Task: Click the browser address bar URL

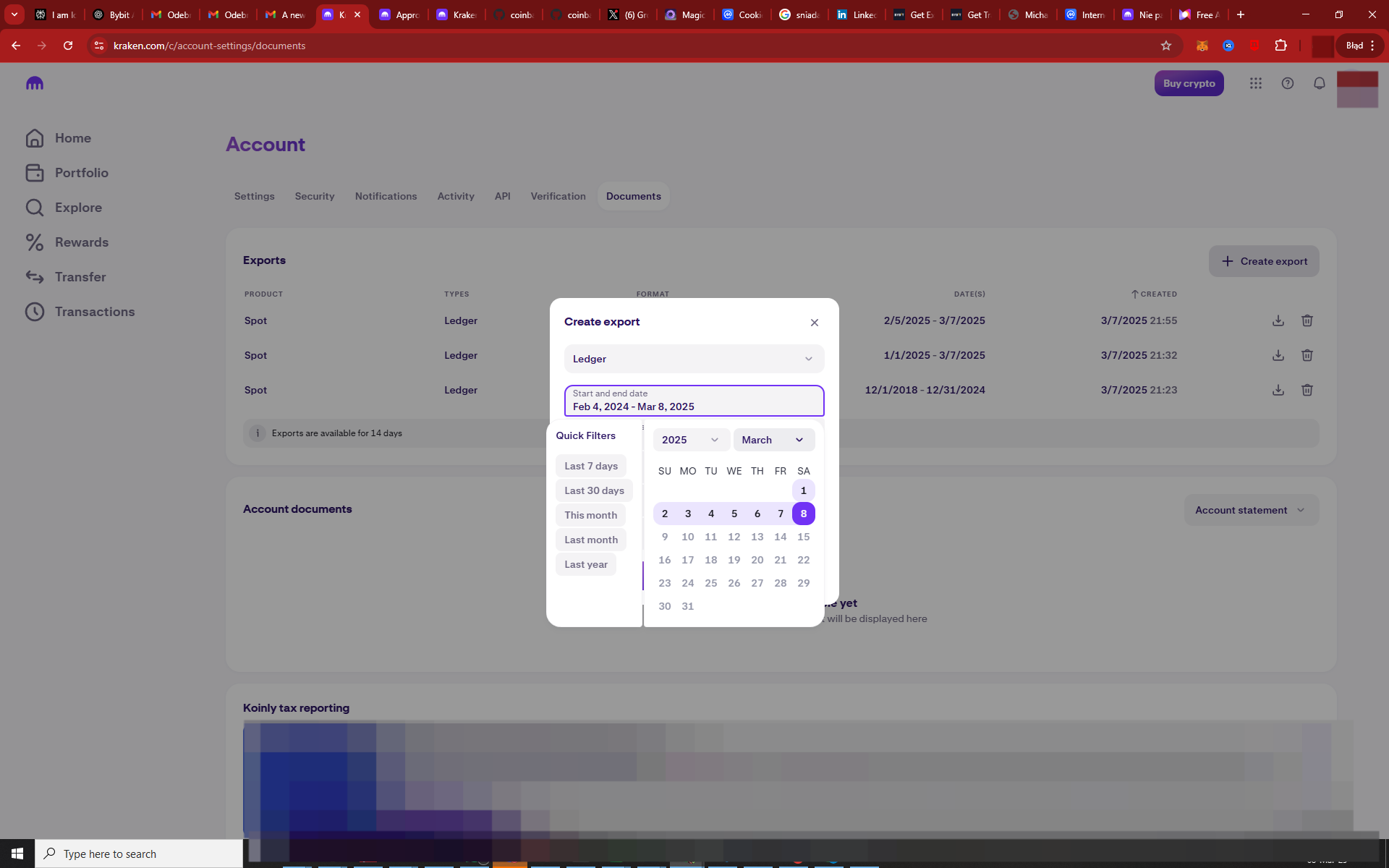Action: [209, 46]
